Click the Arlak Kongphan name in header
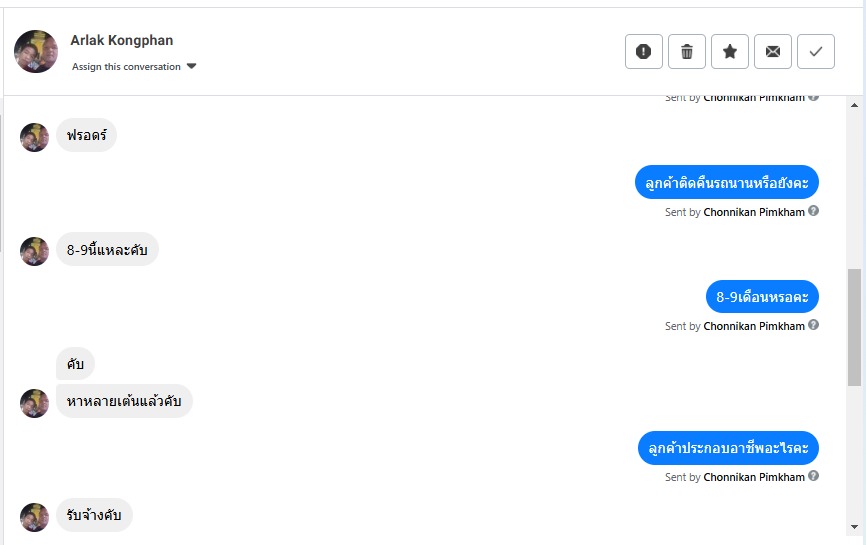 (122, 41)
